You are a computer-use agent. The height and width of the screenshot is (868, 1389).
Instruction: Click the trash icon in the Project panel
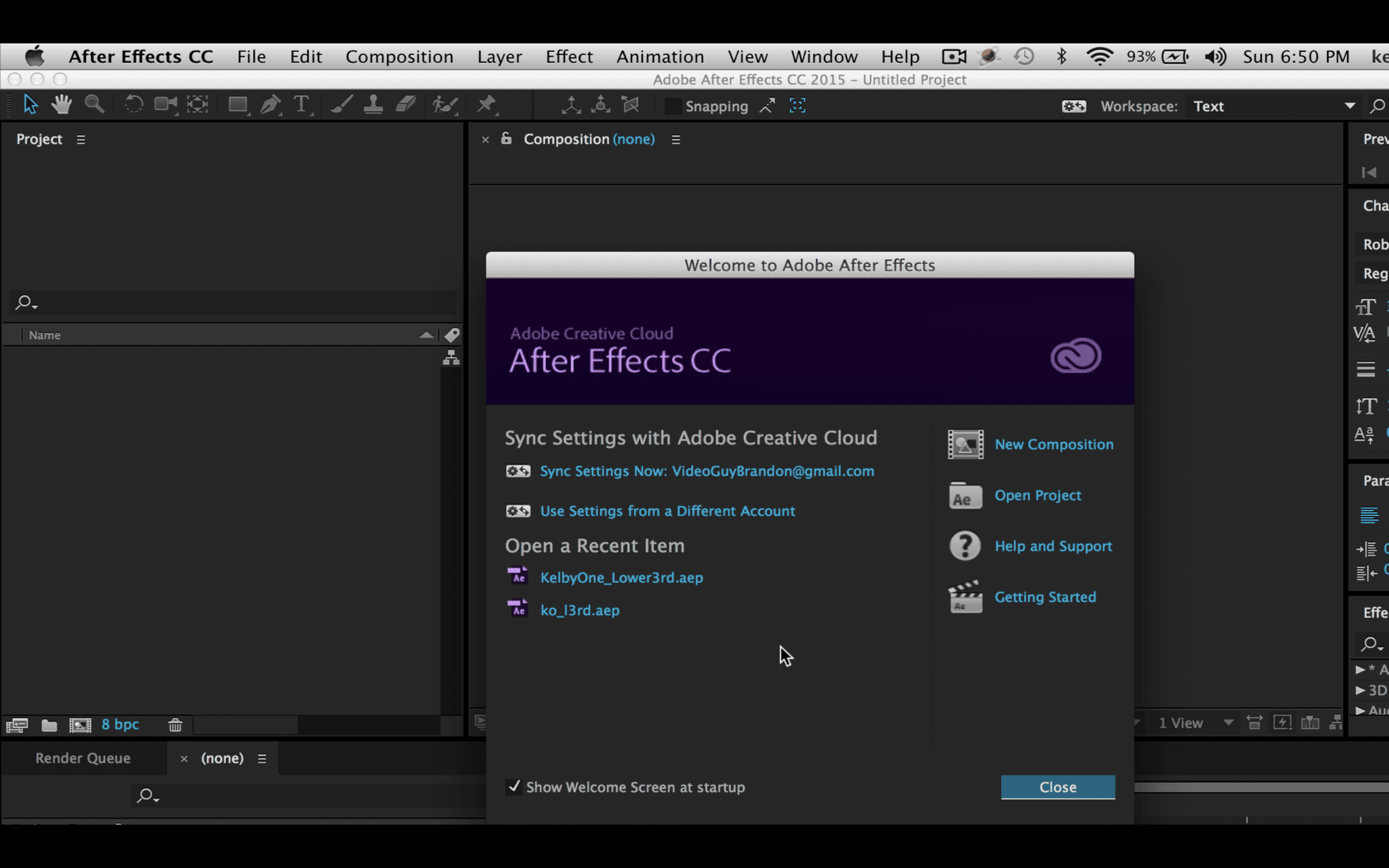pyautogui.click(x=175, y=725)
